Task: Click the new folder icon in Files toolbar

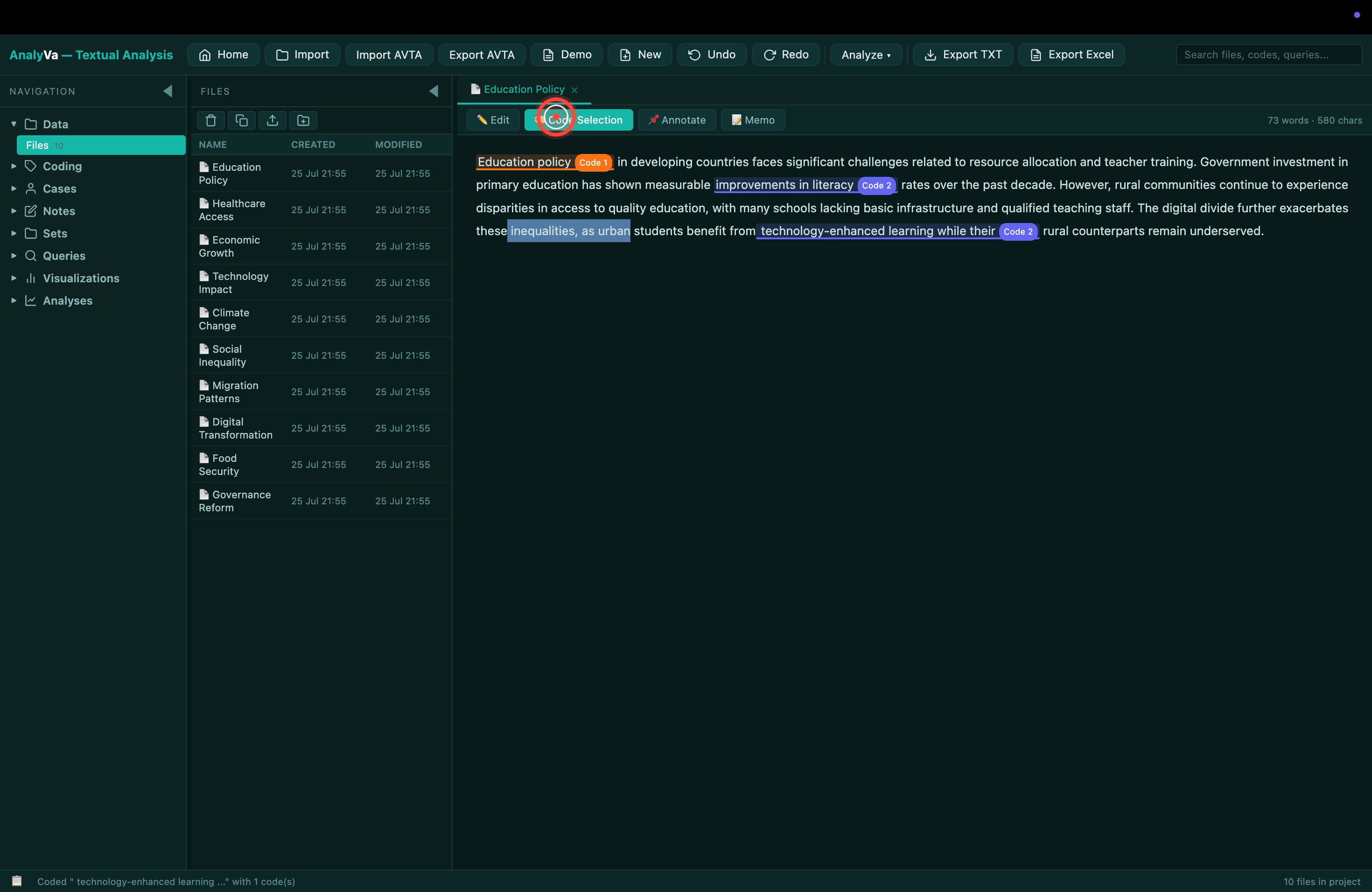Action: click(x=303, y=120)
